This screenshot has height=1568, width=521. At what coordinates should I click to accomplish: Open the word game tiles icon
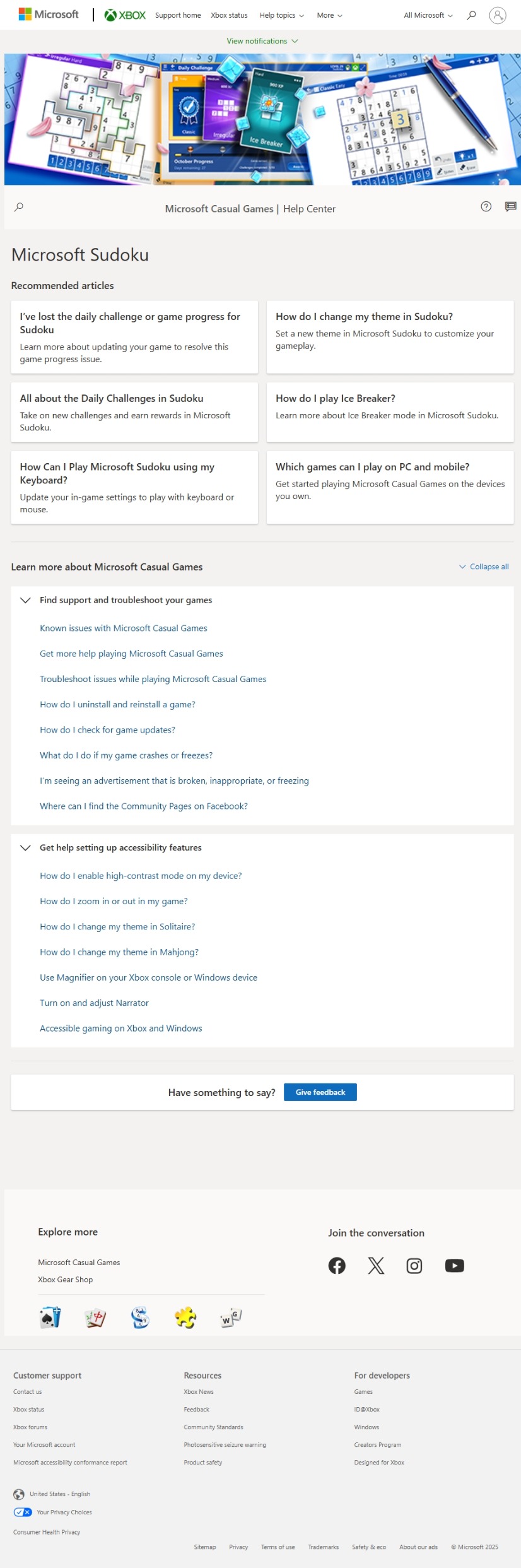point(231,1317)
